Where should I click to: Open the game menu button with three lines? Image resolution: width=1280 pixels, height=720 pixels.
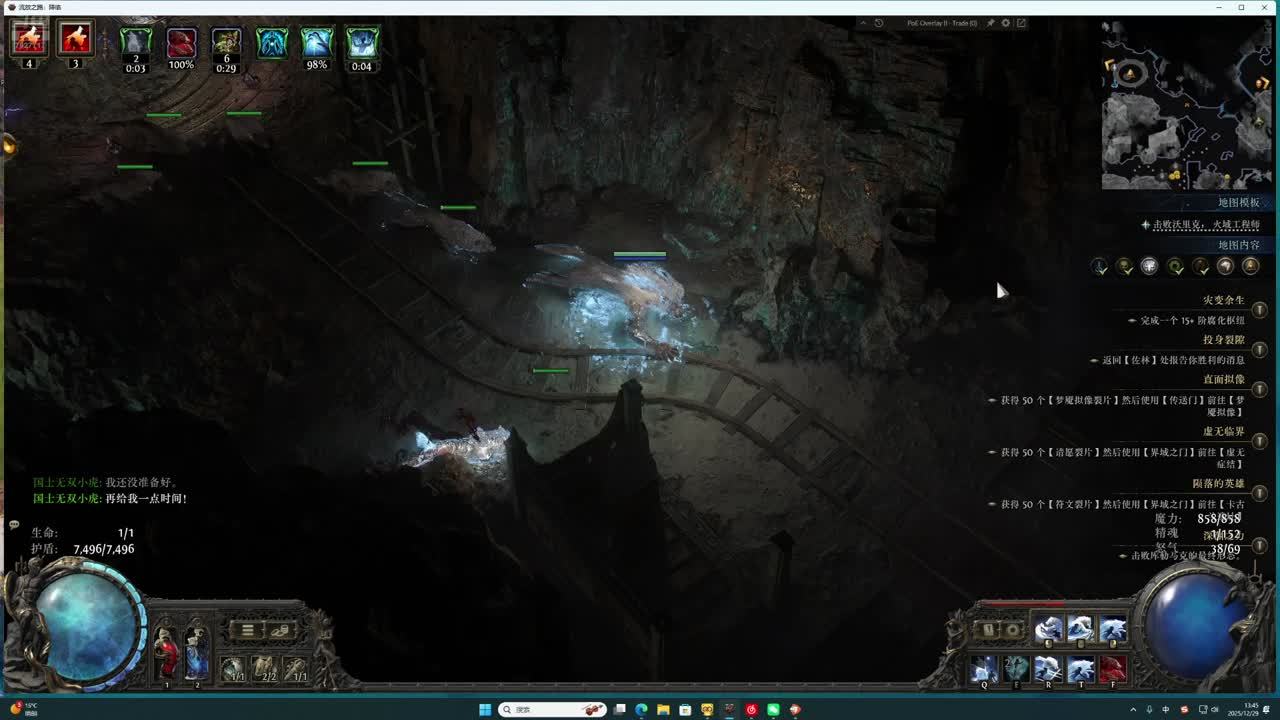tap(248, 630)
